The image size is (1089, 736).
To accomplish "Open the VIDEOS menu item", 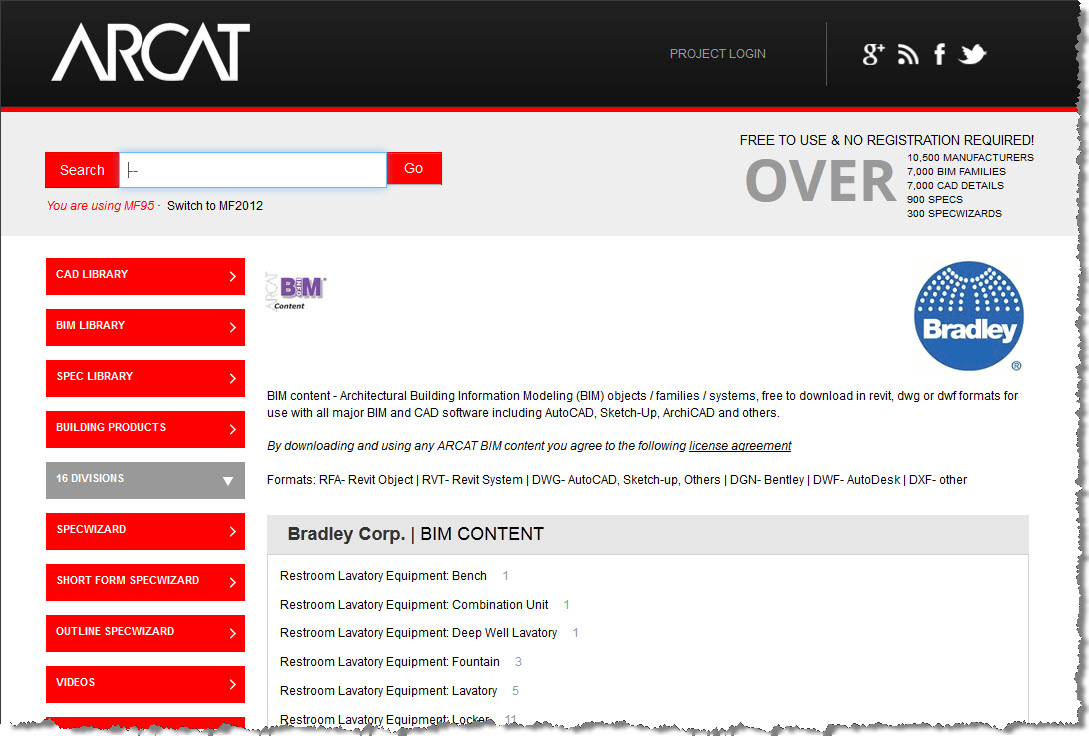I will pos(145,685).
